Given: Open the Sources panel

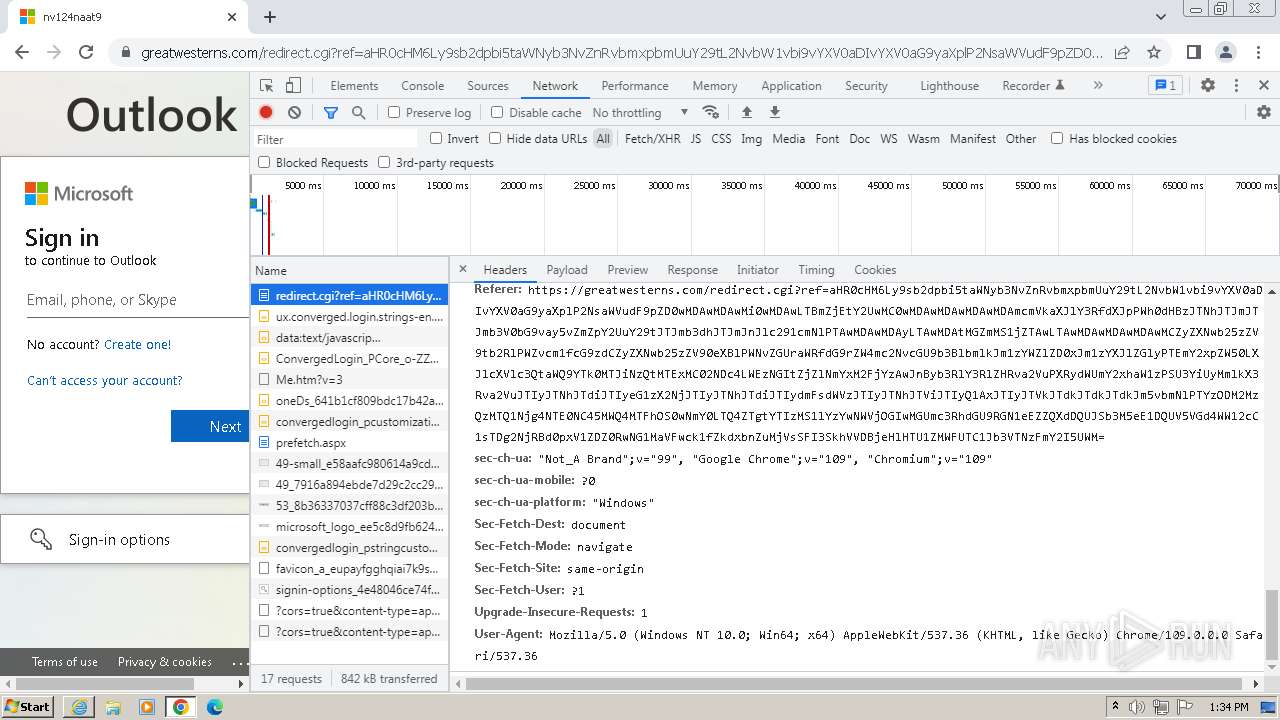Looking at the screenshot, I should coord(488,86).
